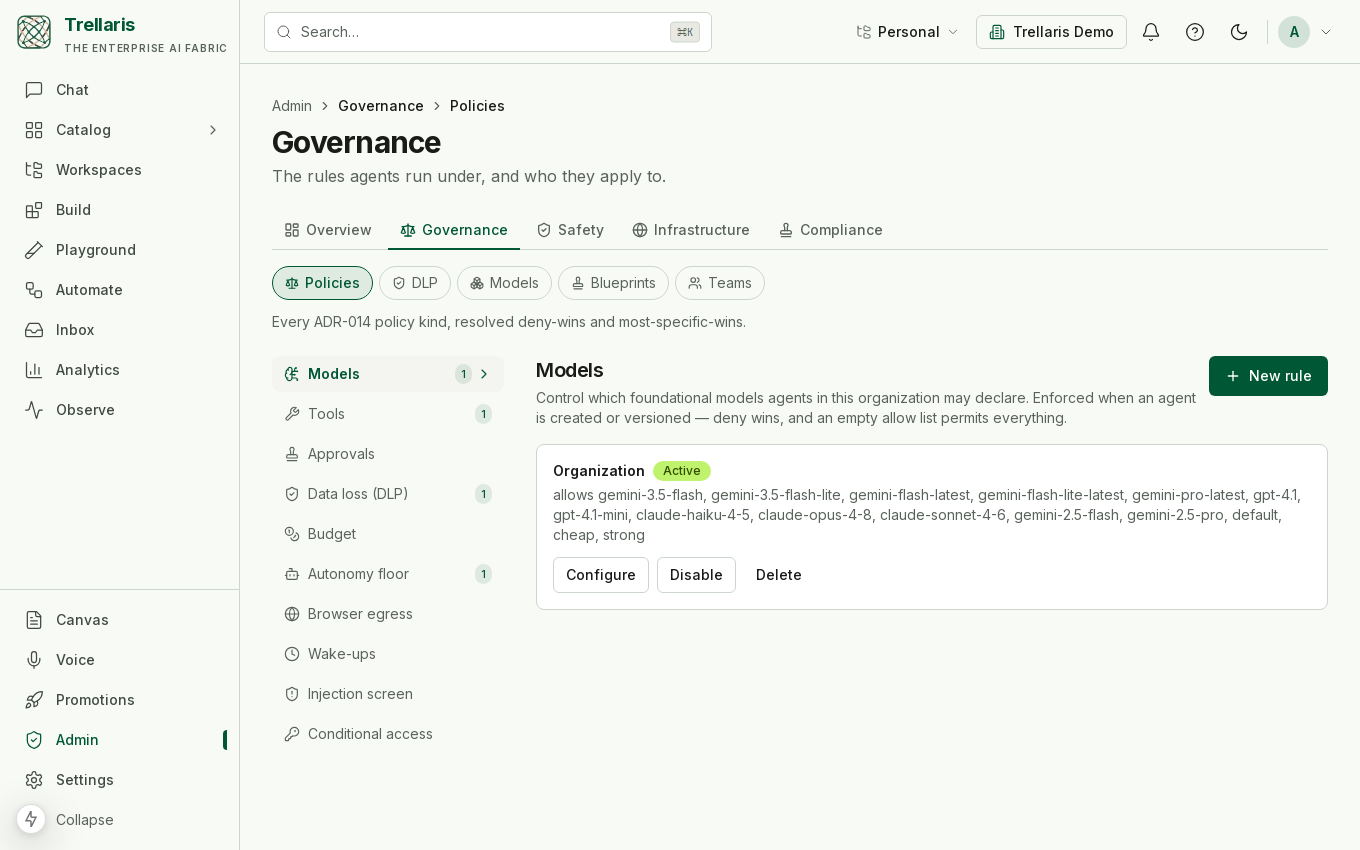Select the Governance tab

tap(454, 230)
